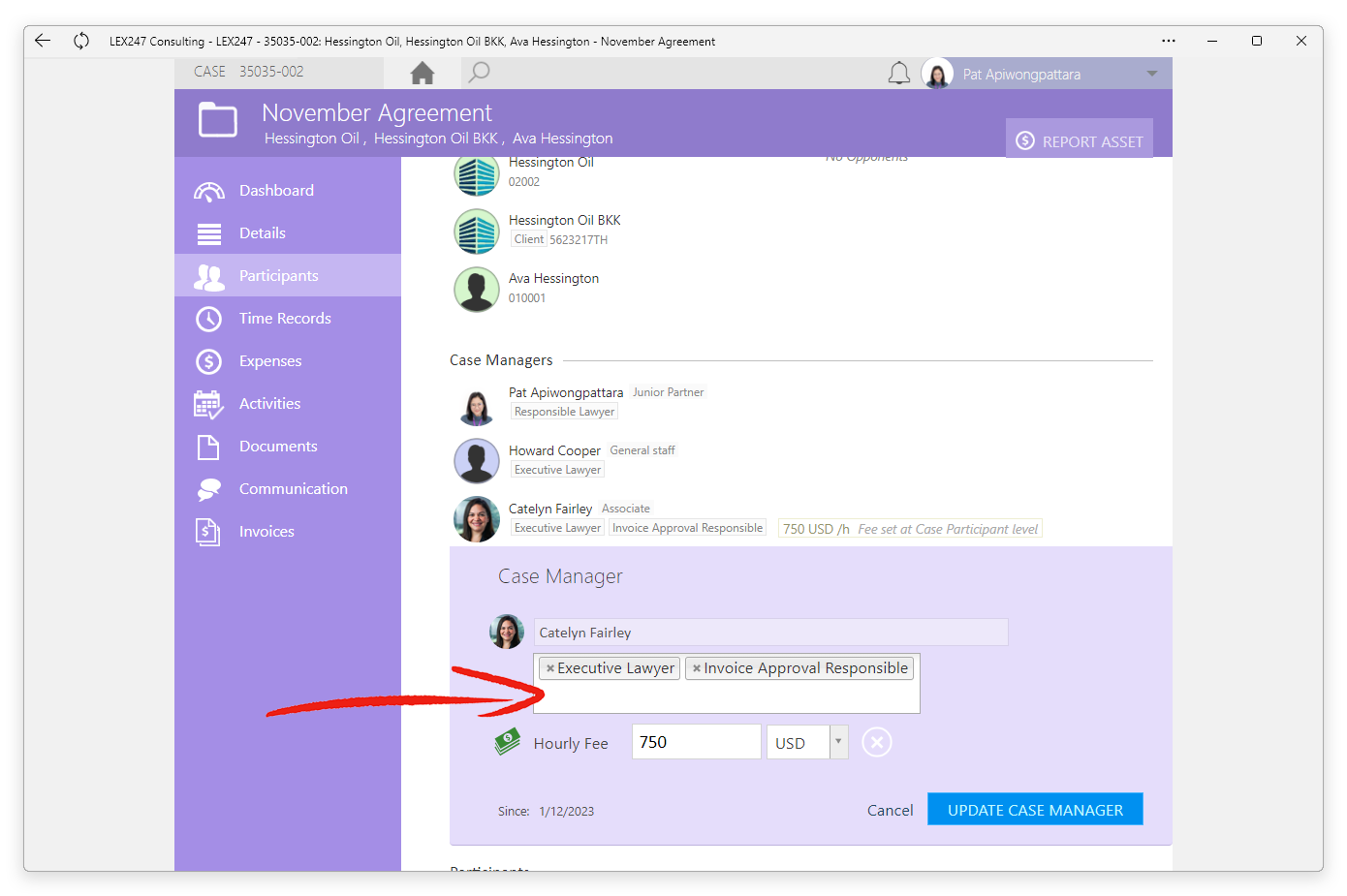Open Expenses in the sidebar

click(x=288, y=361)
